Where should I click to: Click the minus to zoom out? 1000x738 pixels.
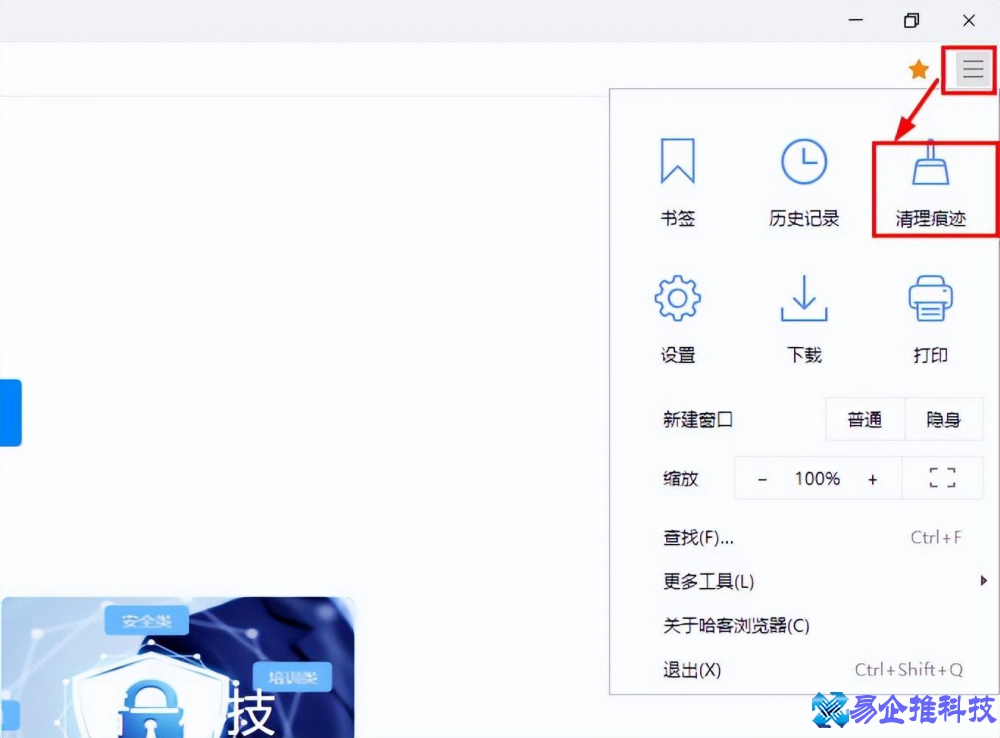tap(762, 478)
